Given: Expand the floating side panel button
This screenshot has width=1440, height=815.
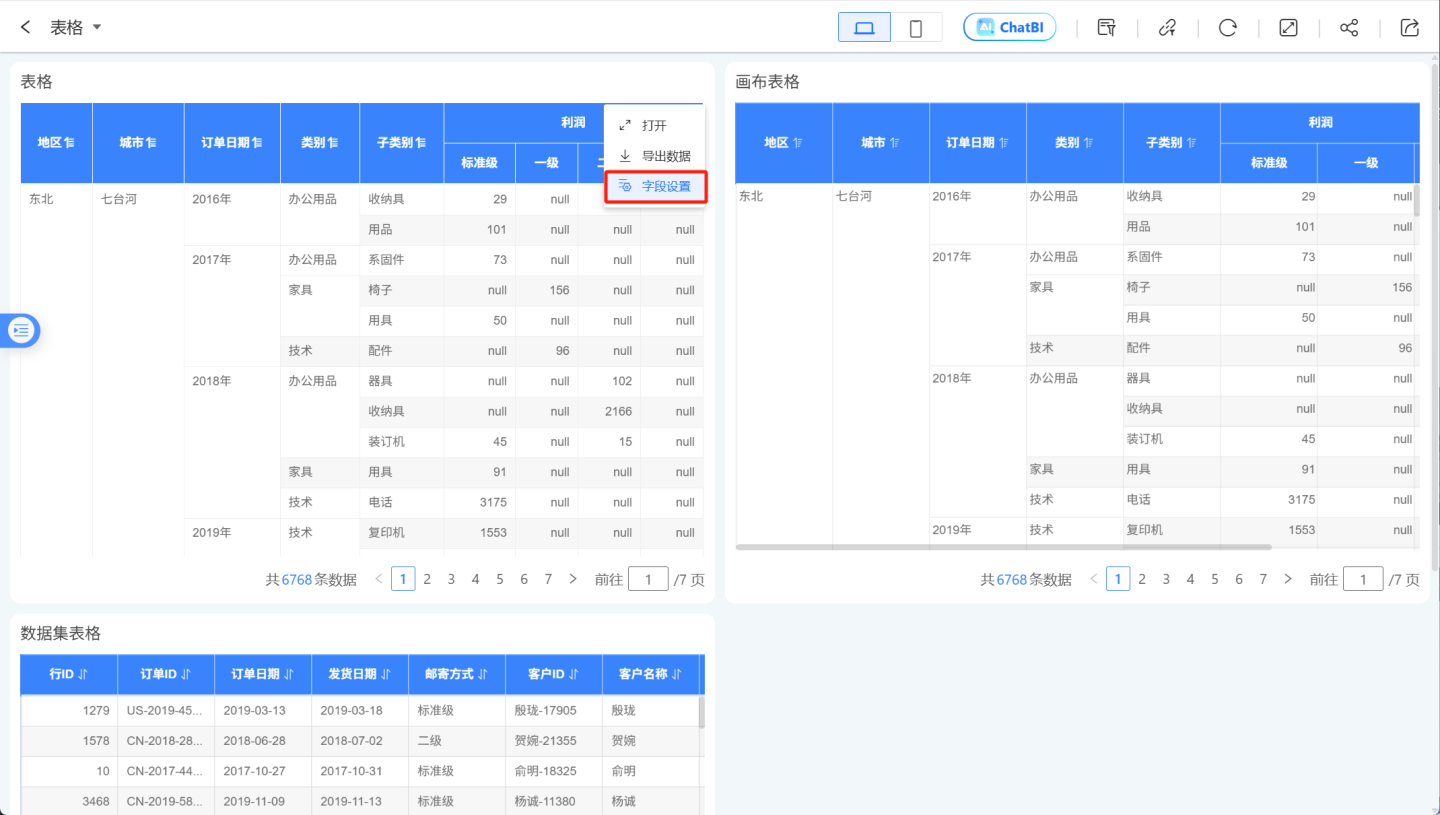Looking at the screenshot, I should (21, 330).
